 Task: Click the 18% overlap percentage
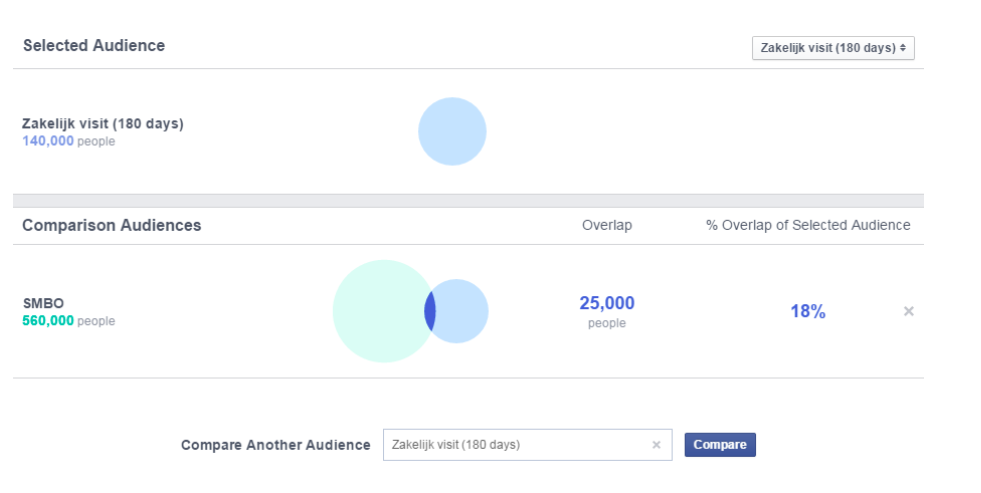[807, 311]
